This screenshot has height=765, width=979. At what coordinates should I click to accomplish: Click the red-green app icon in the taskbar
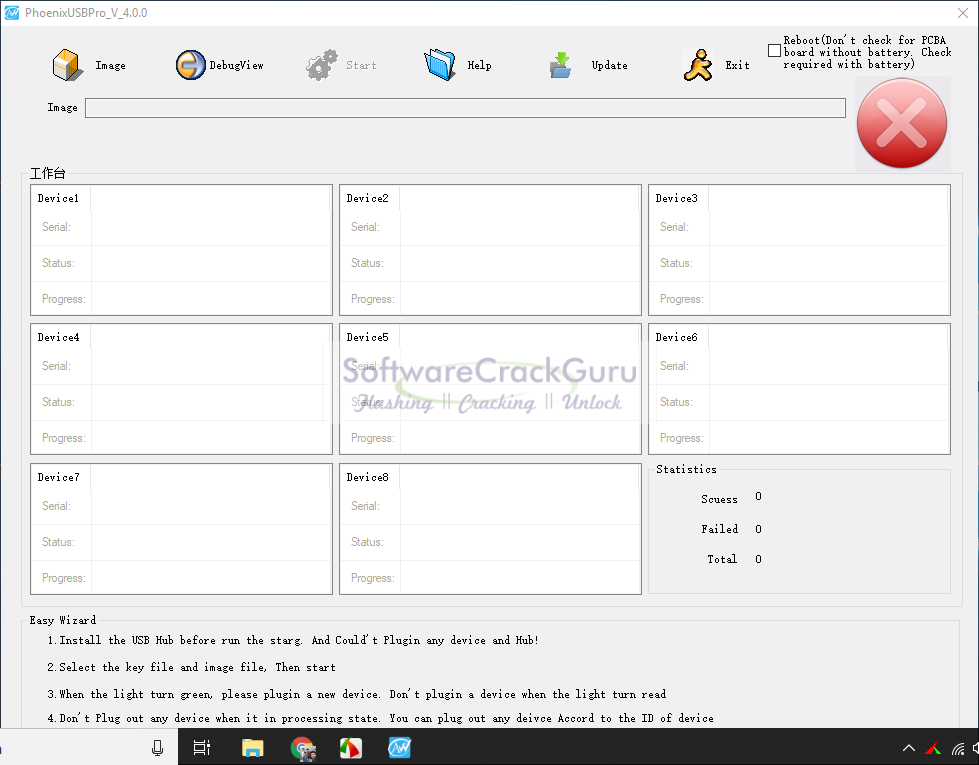pyautogui.click(x=351, y=748)
